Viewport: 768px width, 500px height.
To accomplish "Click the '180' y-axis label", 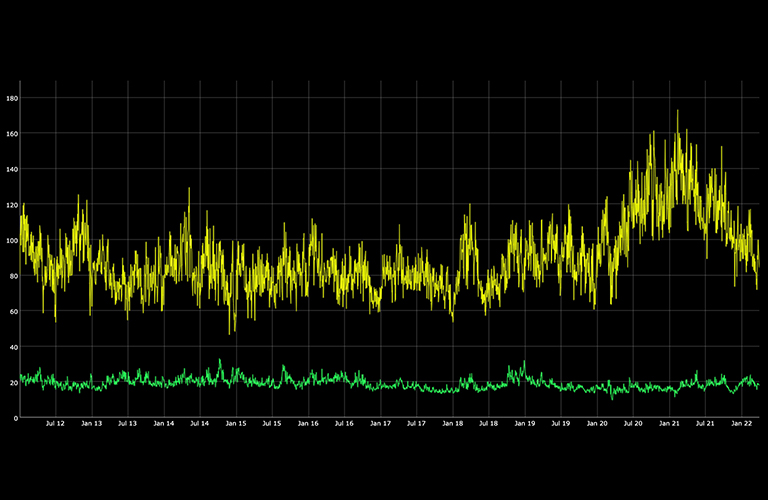I will [12, 98].
